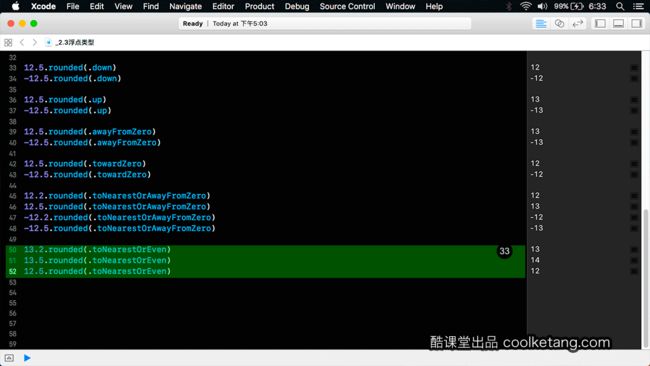Image resolution: width=650 pixels, height=366 pixels.
Task: Show the Standard editor
Action: [541, 24]
